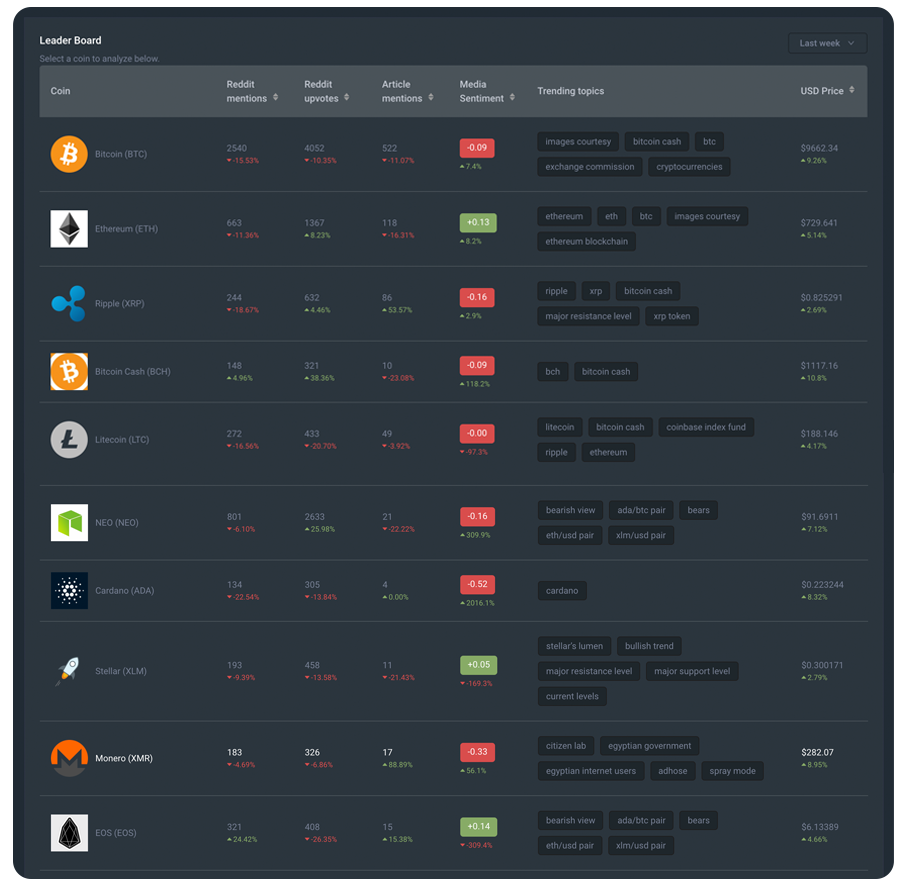Open the Last week time range dropdown
Screen dimensions: 907x879
tap(827, 43)
